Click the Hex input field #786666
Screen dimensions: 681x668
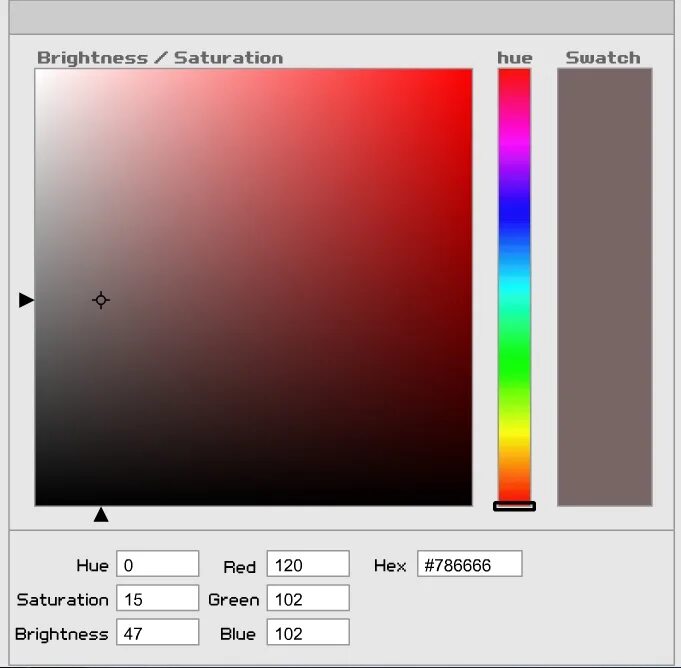(469, 564)
